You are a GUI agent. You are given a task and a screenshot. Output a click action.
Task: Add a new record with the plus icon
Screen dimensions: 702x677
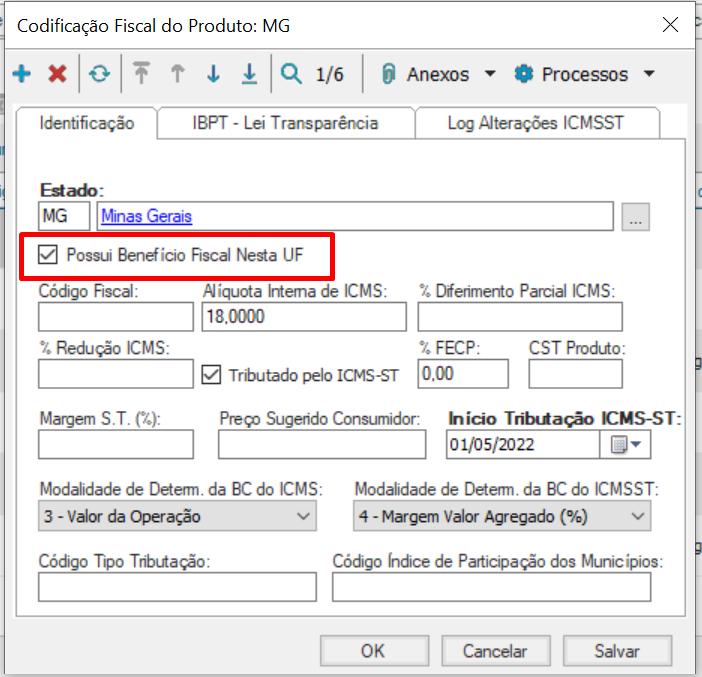click(x=21, y=74)
